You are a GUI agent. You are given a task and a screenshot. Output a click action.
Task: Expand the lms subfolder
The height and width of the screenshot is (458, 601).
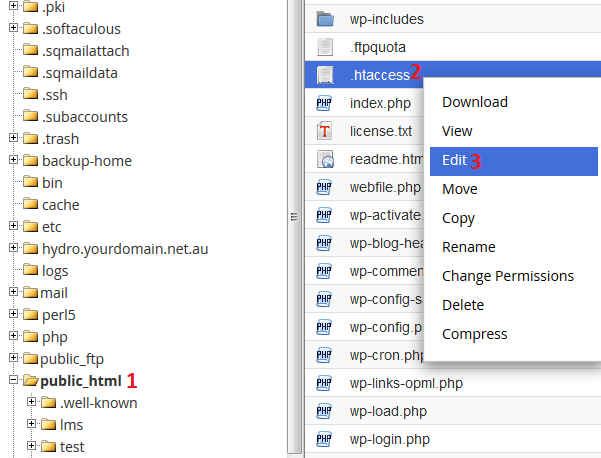(31, 424)
